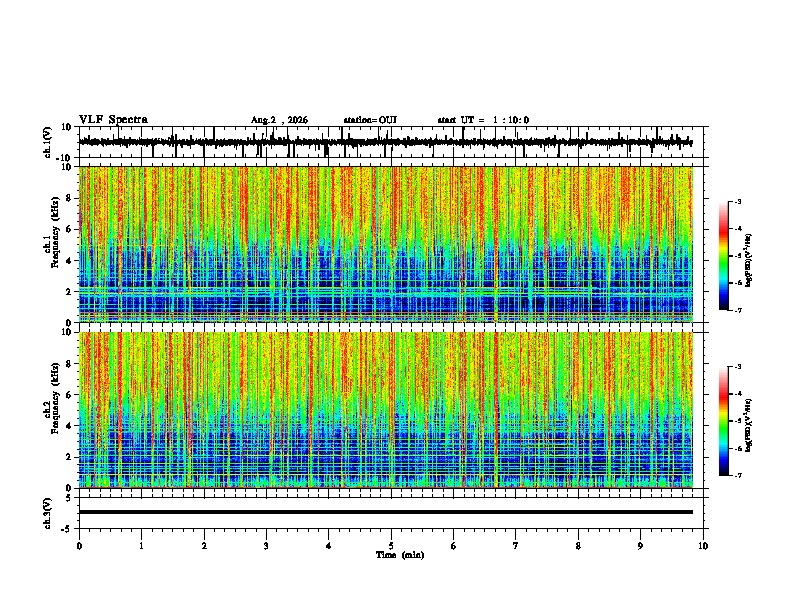Click the '-7' label on the ch.2 color bar

[737, 475]
